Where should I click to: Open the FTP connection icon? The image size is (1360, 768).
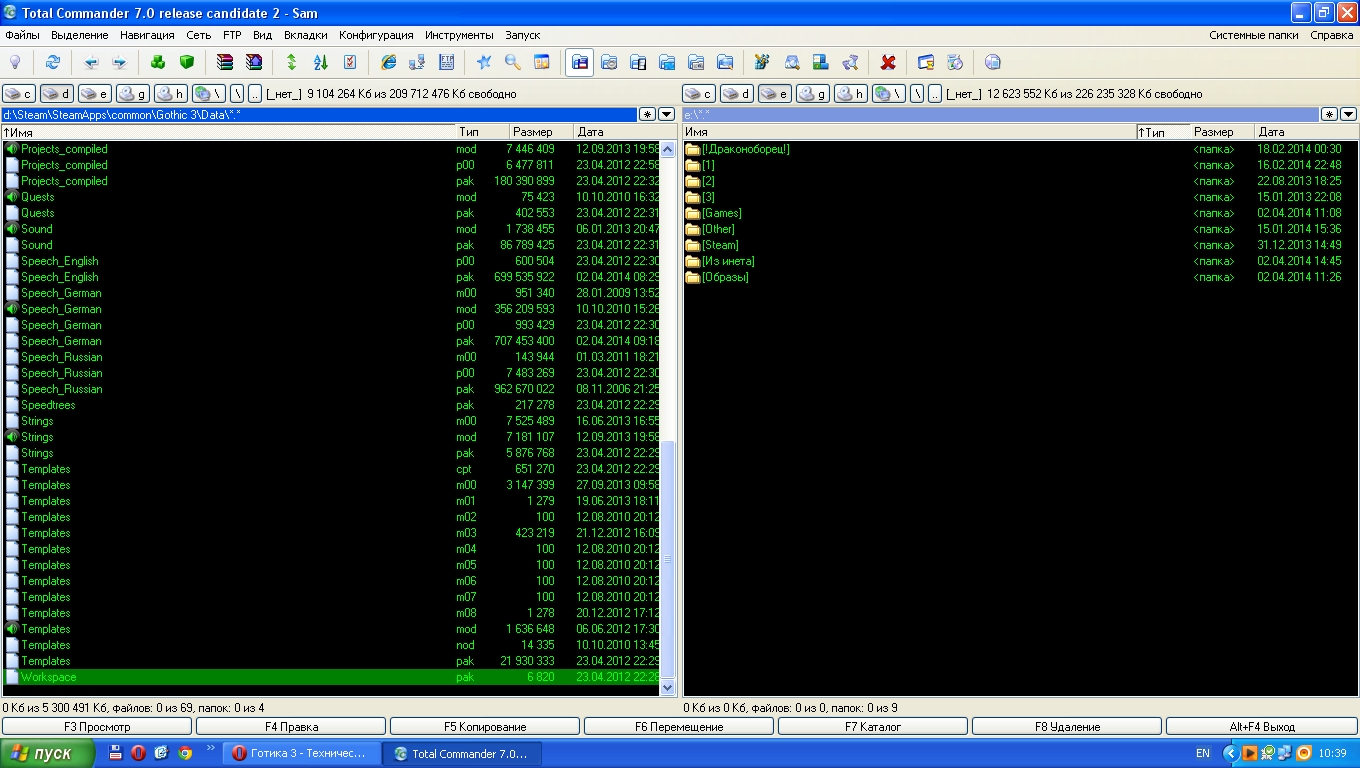(x=446, y=62)
